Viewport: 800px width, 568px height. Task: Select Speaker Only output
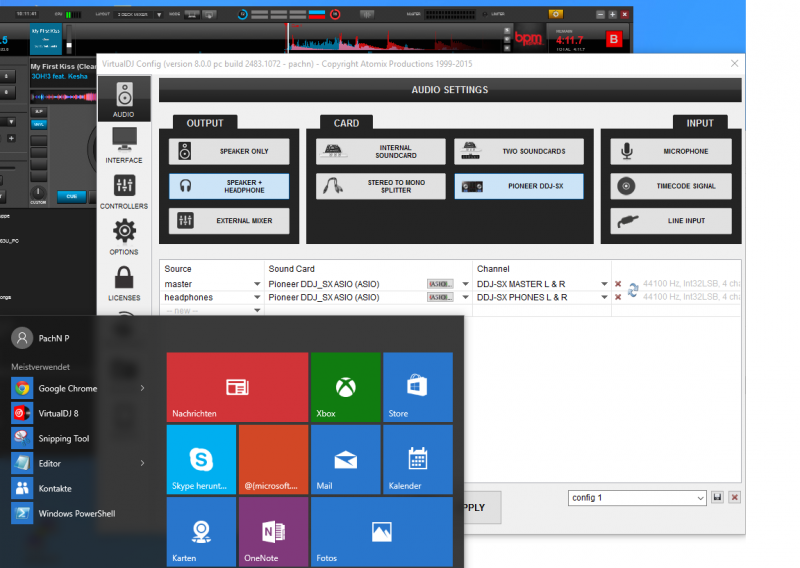(229, 152)
